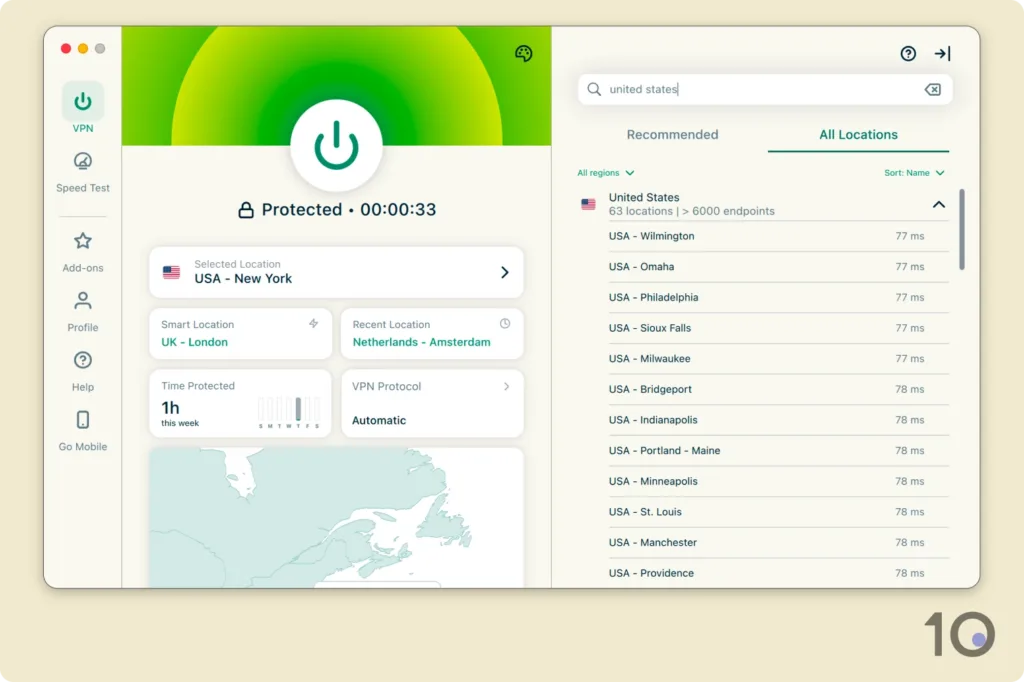Click the help question mark at top right
Image resolution: width=1024 pixels, height=682 pixels.
pyautogui.click(x=908, y=54)
